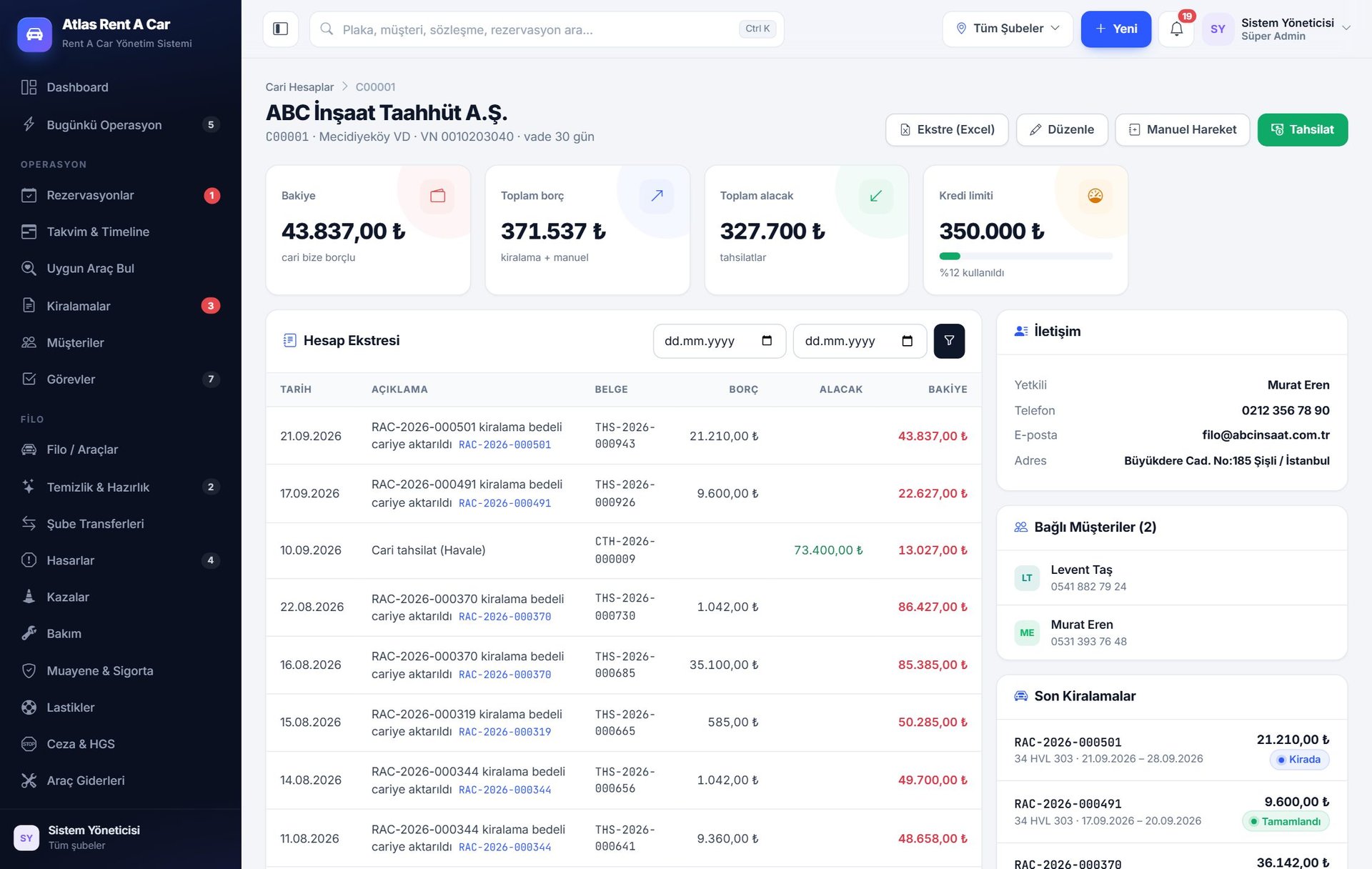
Task: Open the notifications bell
Action: pyautogui.click(x=1176, y=29)
